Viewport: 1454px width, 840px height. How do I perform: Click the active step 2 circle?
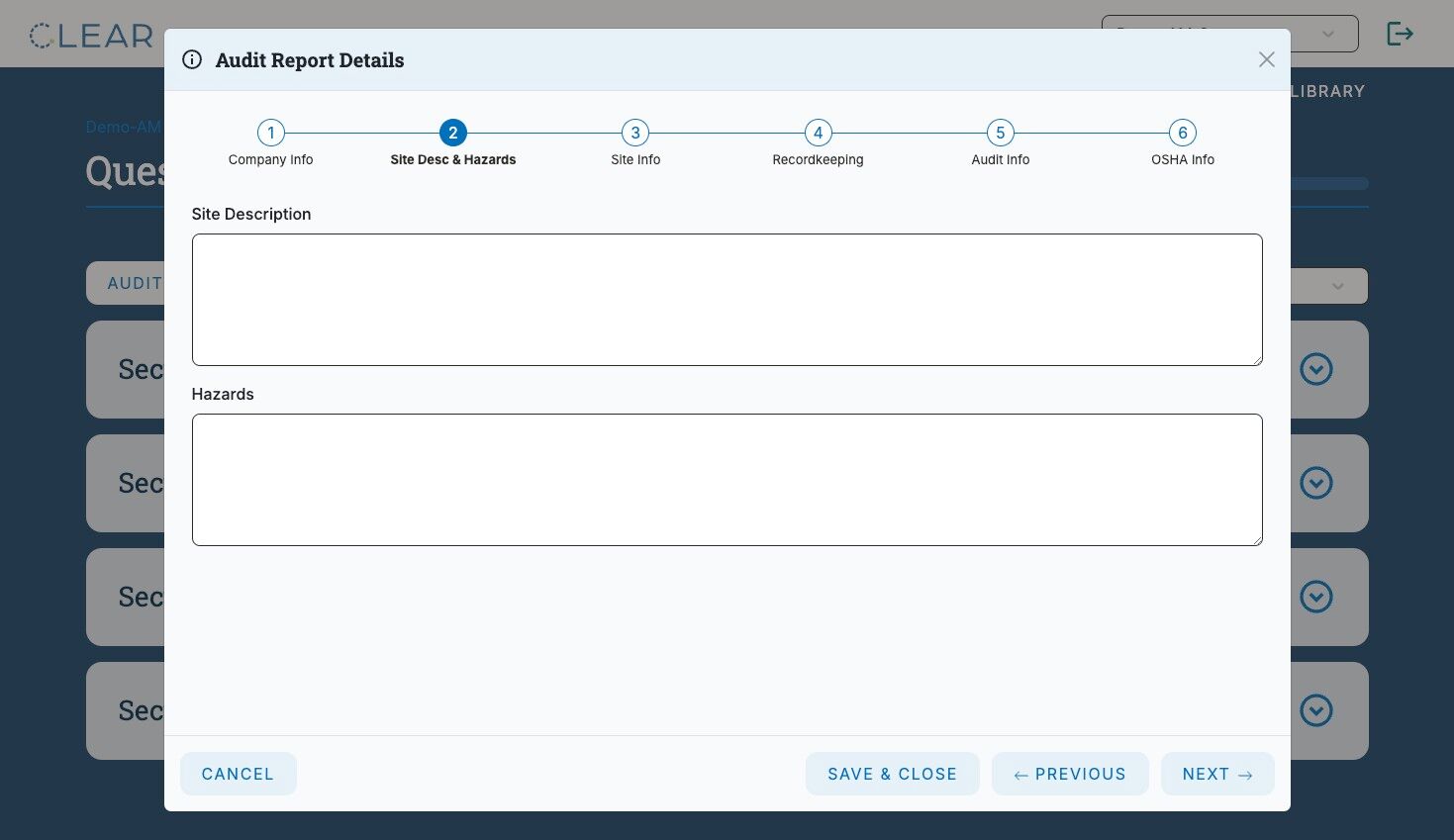coord(453,133)
